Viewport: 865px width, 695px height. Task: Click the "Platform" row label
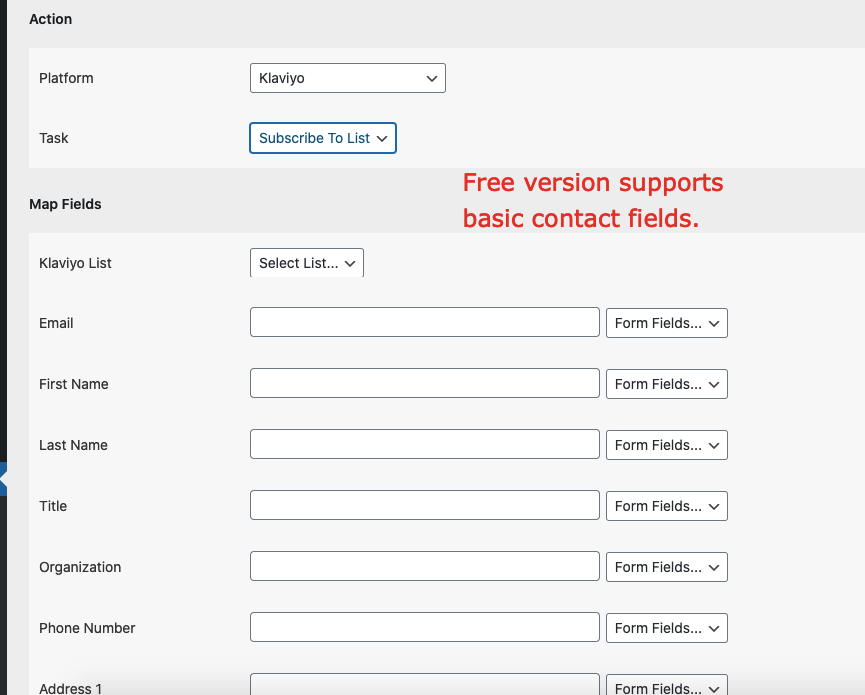(x=66, y=78)
